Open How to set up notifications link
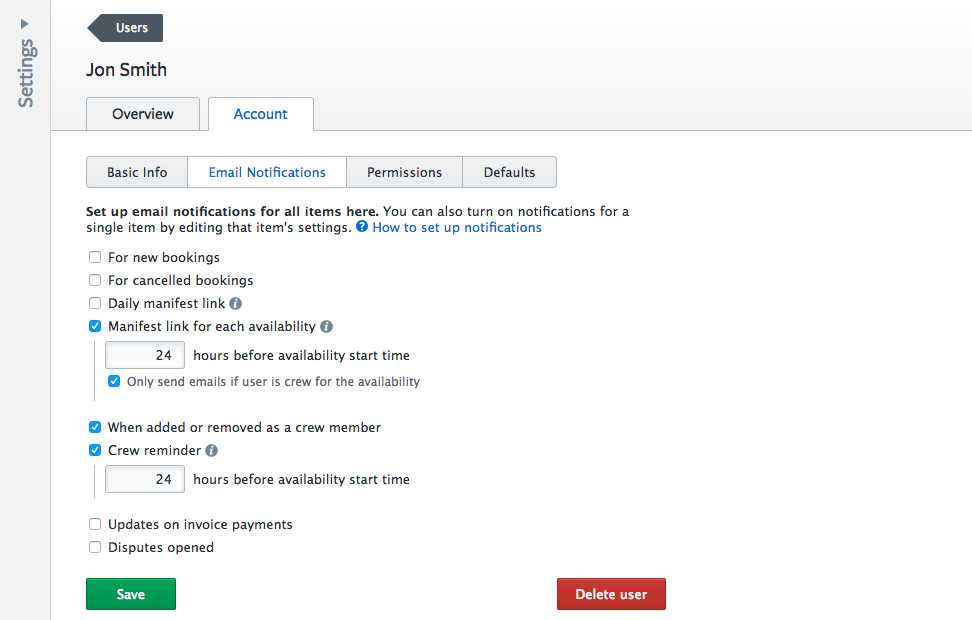The width and height of the screenshot is (972, 620). click(x=457, y=227)
